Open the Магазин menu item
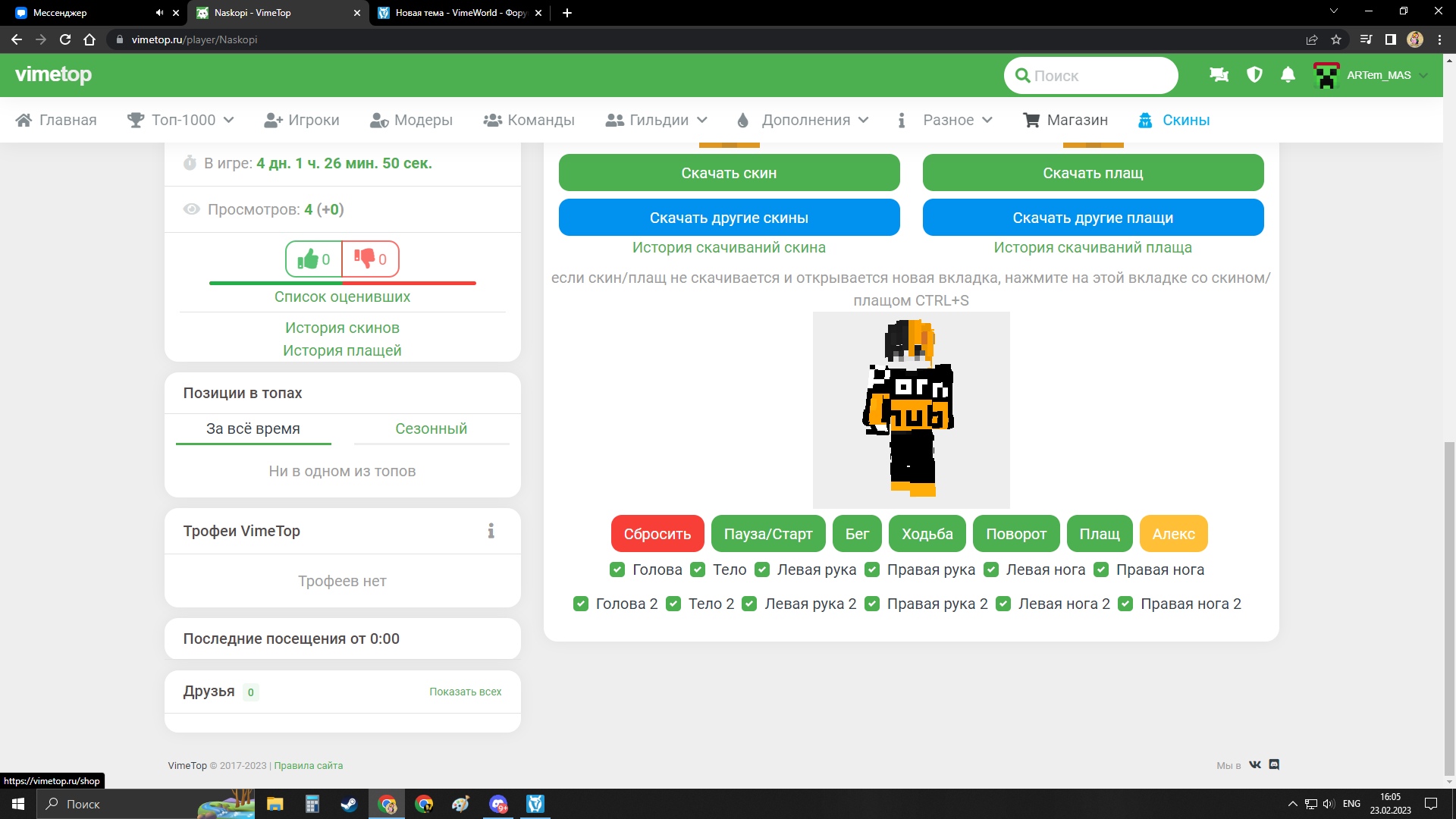The image size is (1456, 819). pyautogui.click(x=1065, y=120)
